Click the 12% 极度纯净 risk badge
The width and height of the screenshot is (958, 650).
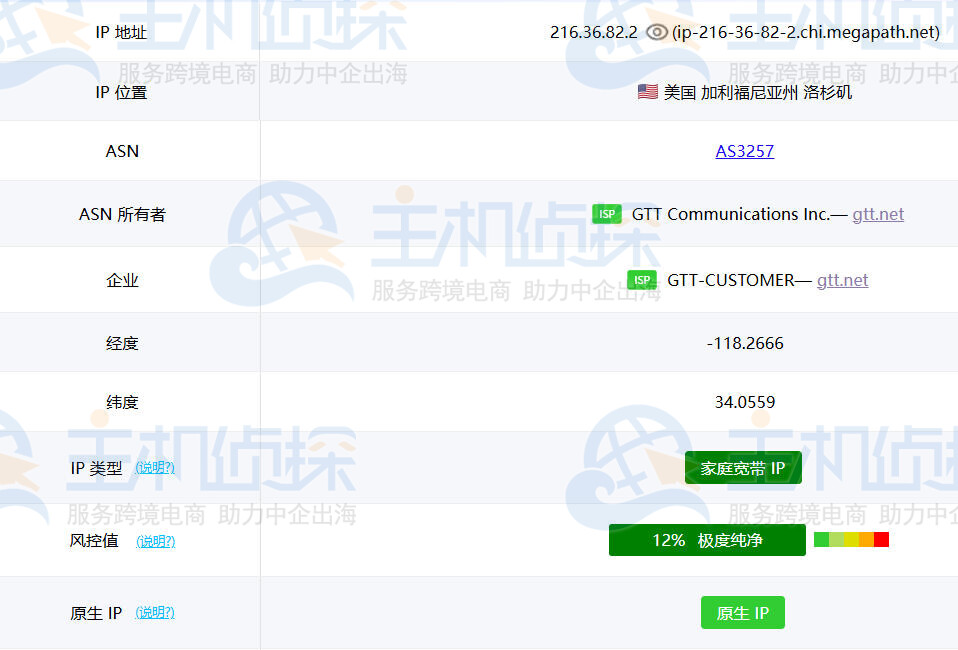tap(707, 540)
